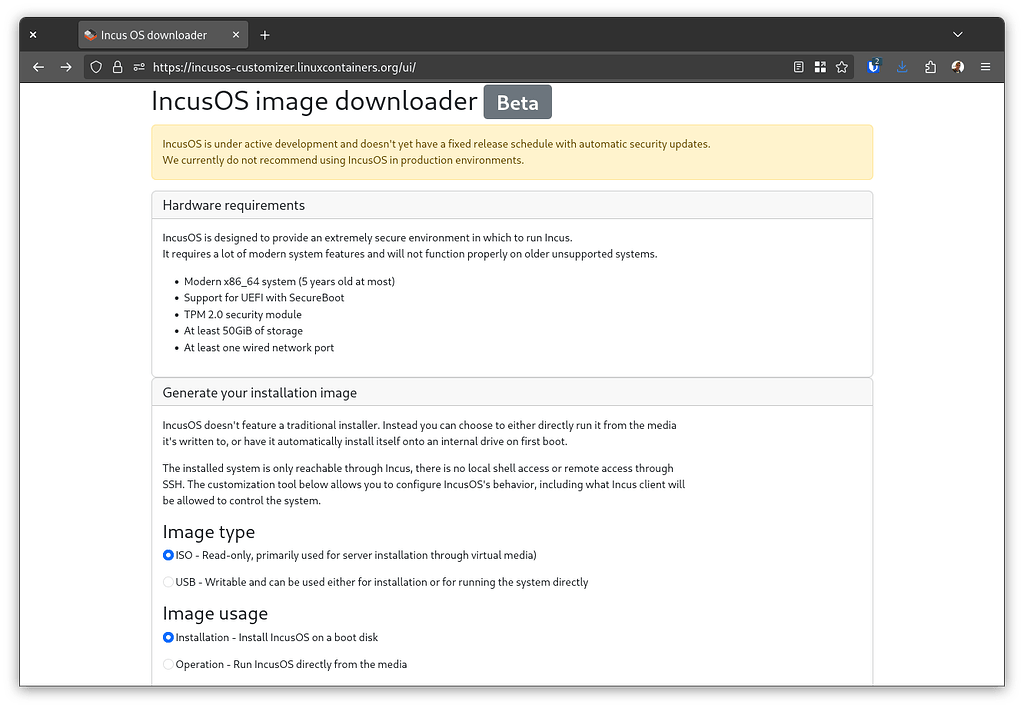Select the USB writable image option
1024x708 pixels.
coord(168,581)
